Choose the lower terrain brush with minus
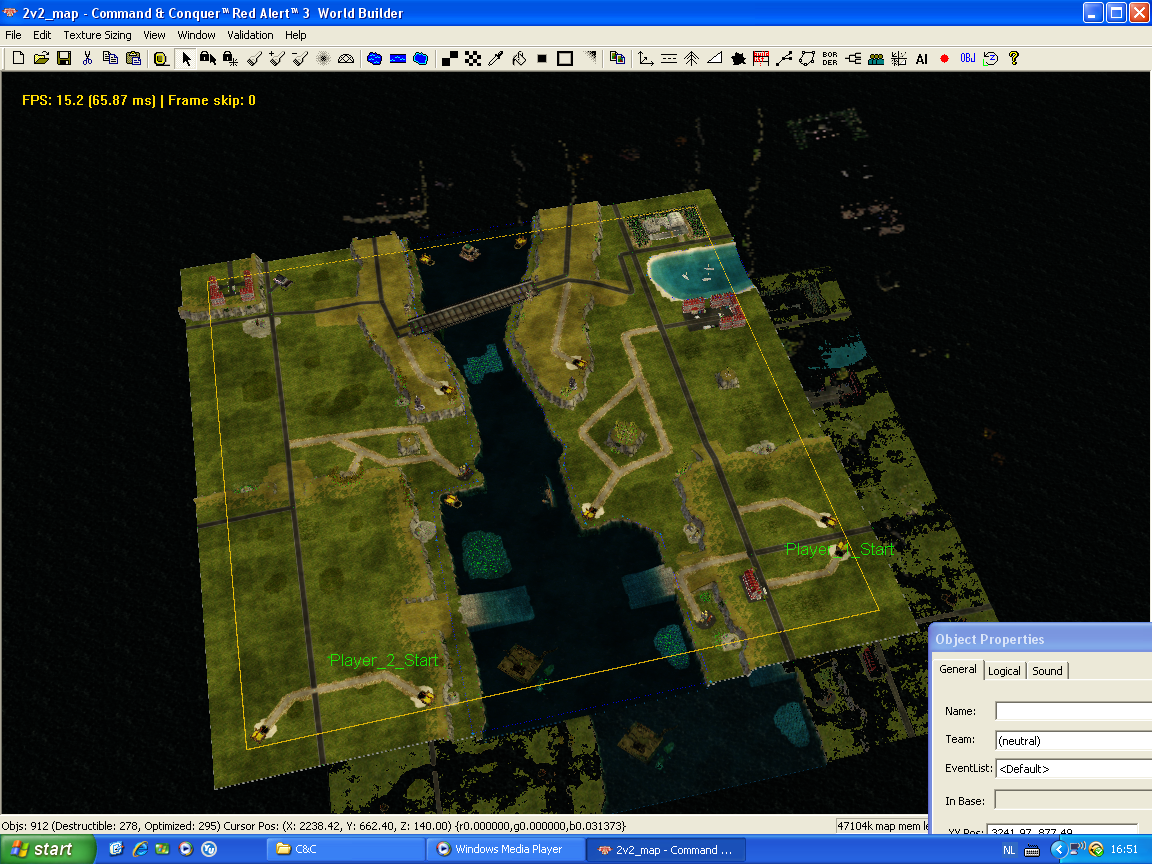 [300, 58]
